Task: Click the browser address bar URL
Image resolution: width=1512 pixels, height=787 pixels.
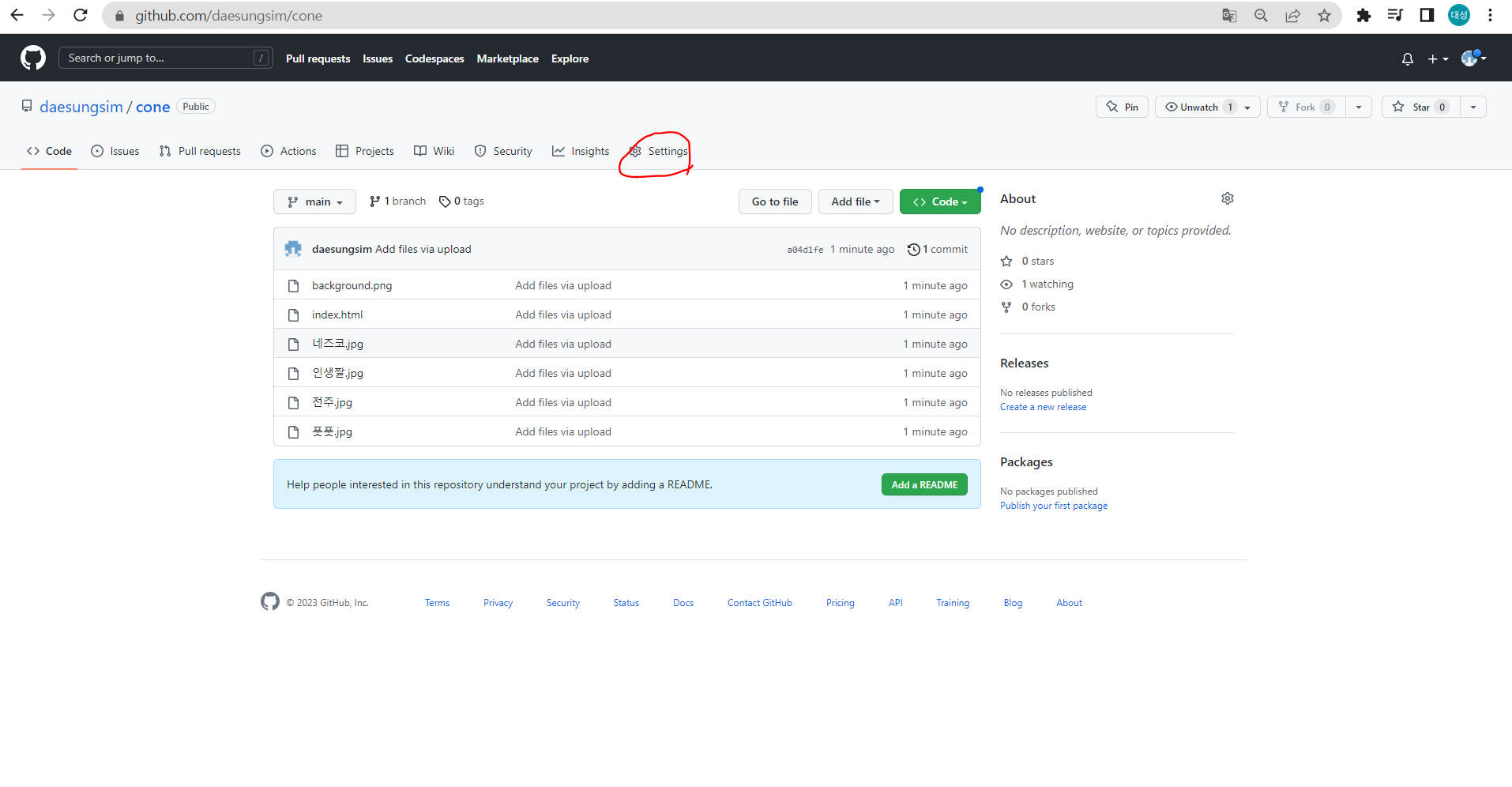Action: 228,16
